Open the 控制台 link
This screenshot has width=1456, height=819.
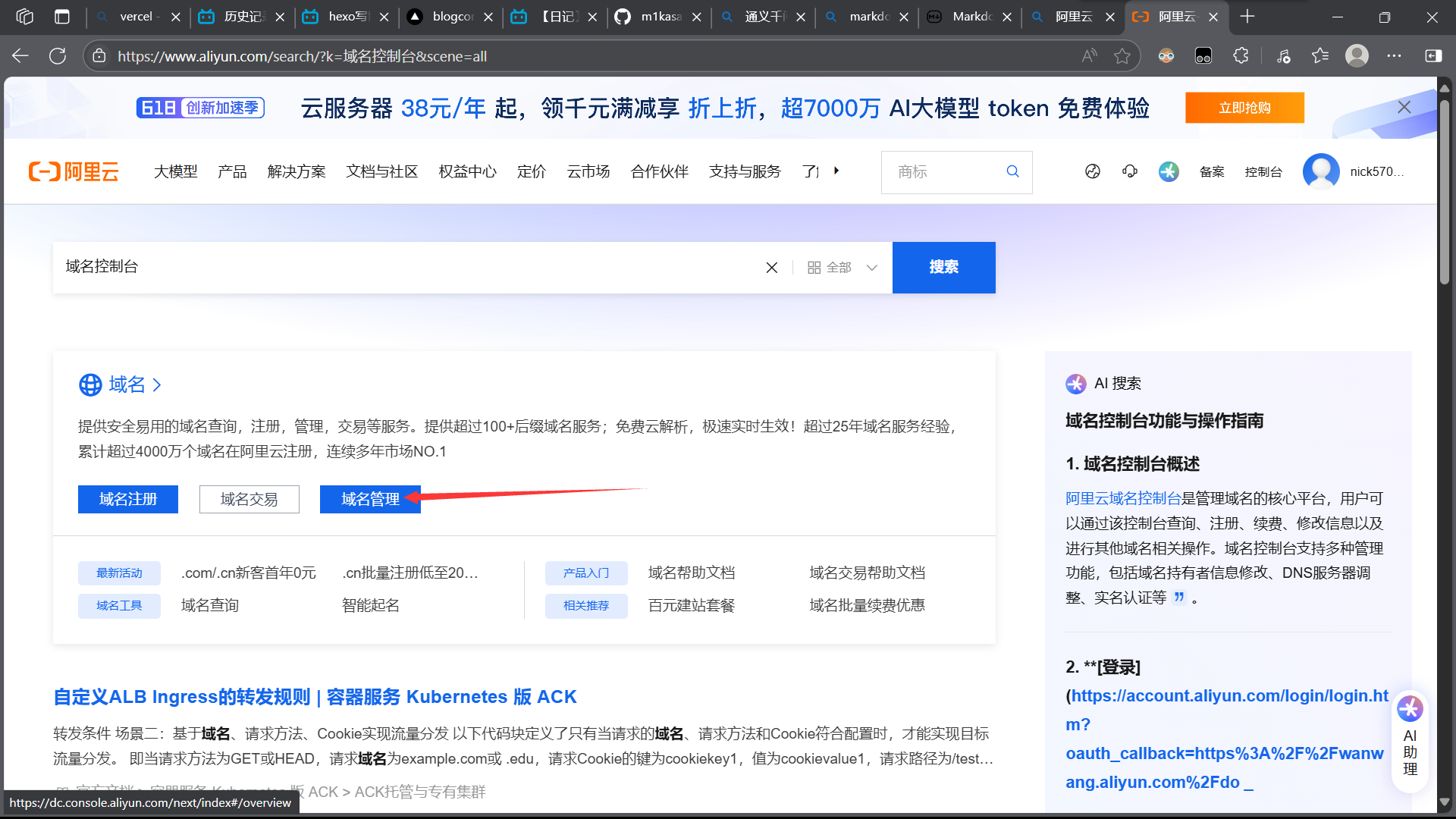tap(1263, 171)
